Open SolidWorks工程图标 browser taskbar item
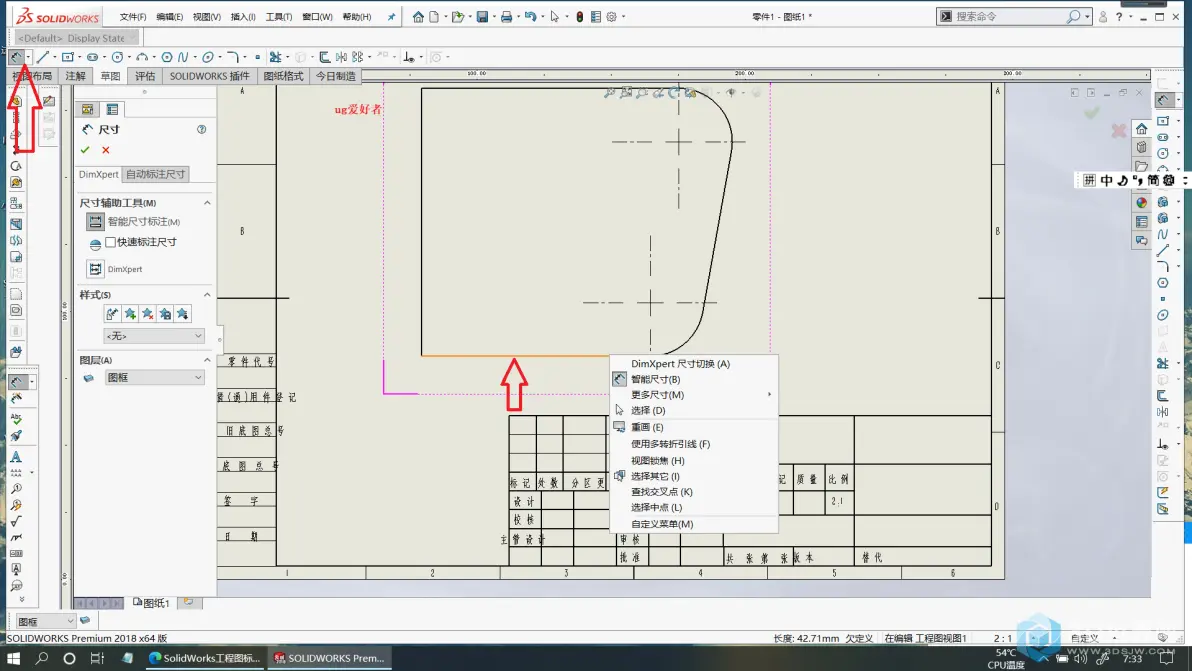Image resolution: width=1192 pixels, height=671 pixels. pyautogui.click(x=205, y=658)
